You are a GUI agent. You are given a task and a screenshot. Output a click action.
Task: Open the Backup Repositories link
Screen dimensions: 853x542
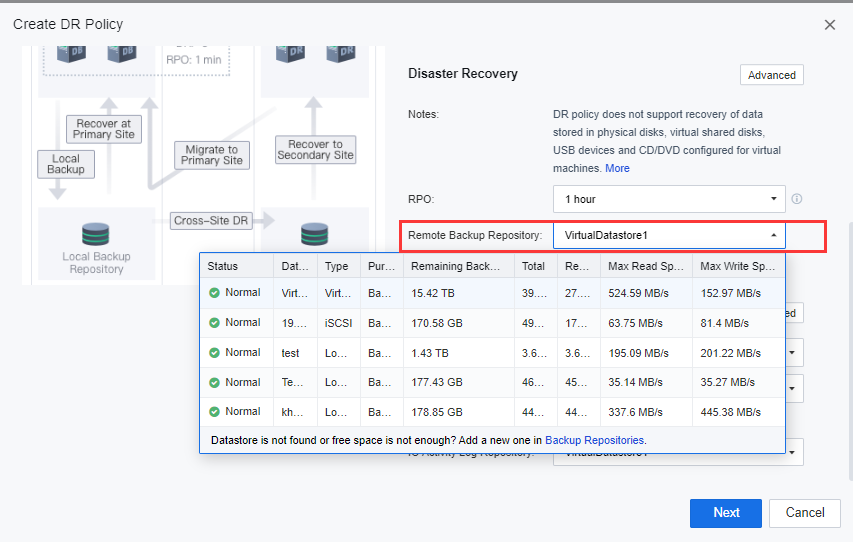click(594, 440)
